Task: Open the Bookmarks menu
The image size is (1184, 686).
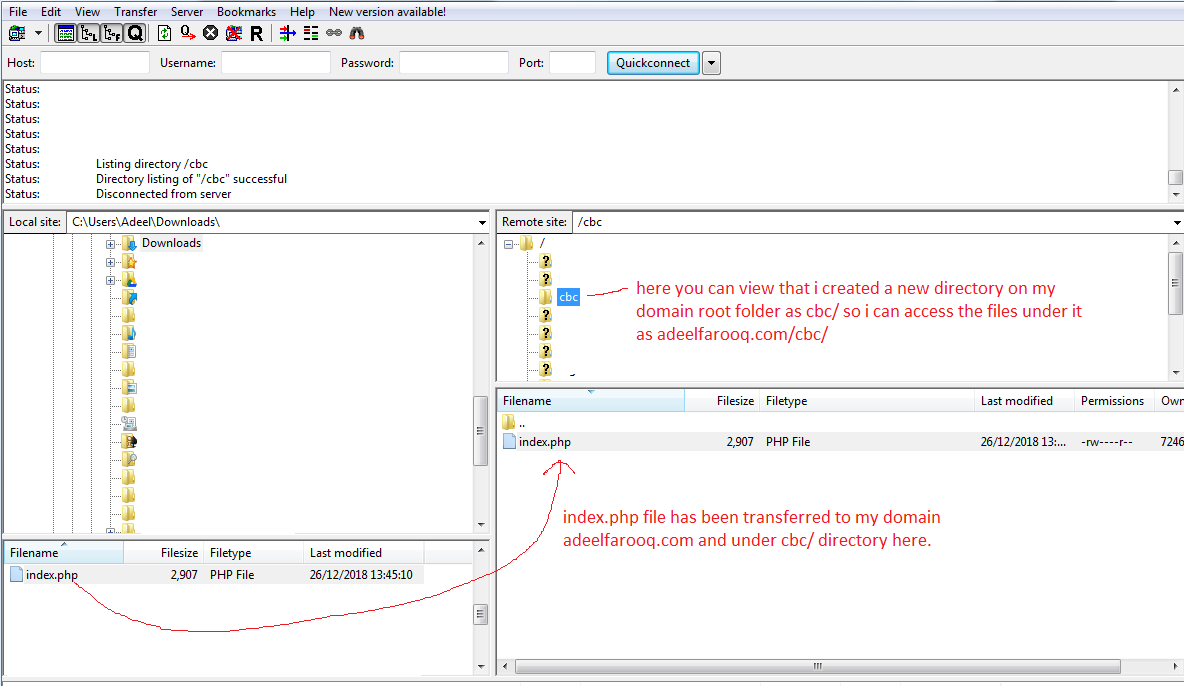Action: (x=246, y=12)
